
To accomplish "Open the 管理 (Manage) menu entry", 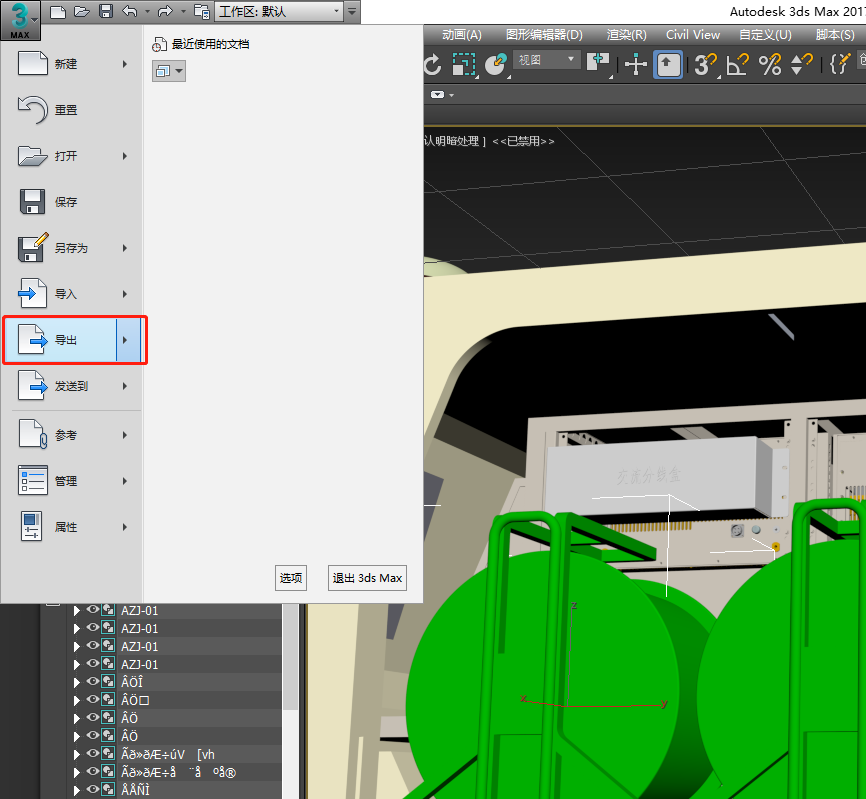I will pyautogui.click(x=72, y=481).
